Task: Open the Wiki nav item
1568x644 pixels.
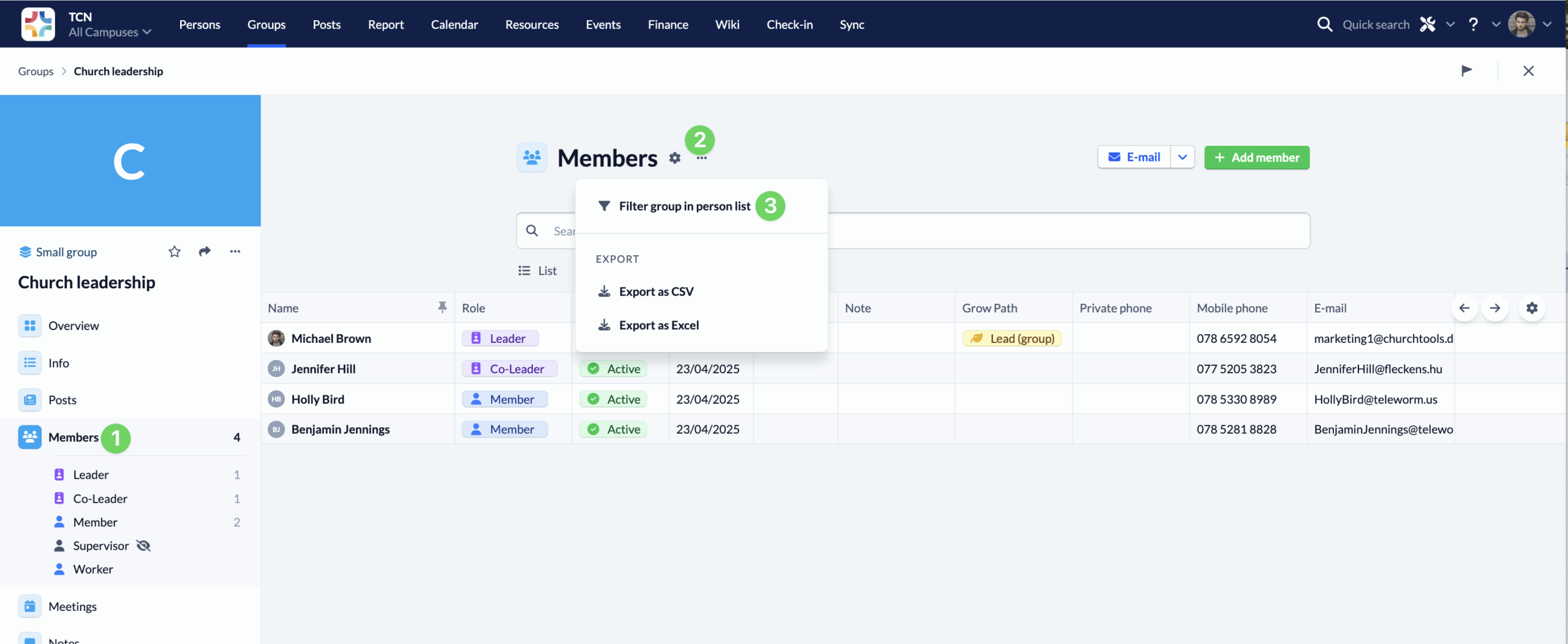Action: pyautogui.click(x=727, y=24)
